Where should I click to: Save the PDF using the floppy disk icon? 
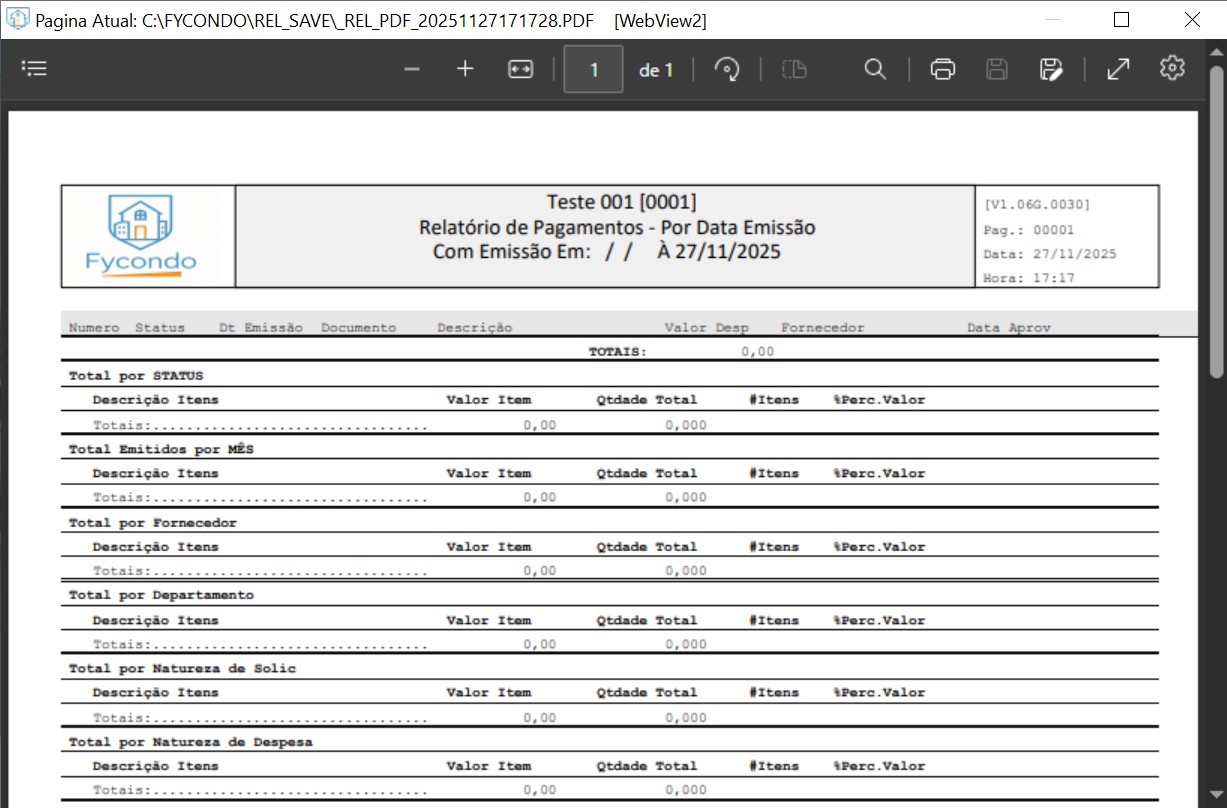[x=996, y=69]
